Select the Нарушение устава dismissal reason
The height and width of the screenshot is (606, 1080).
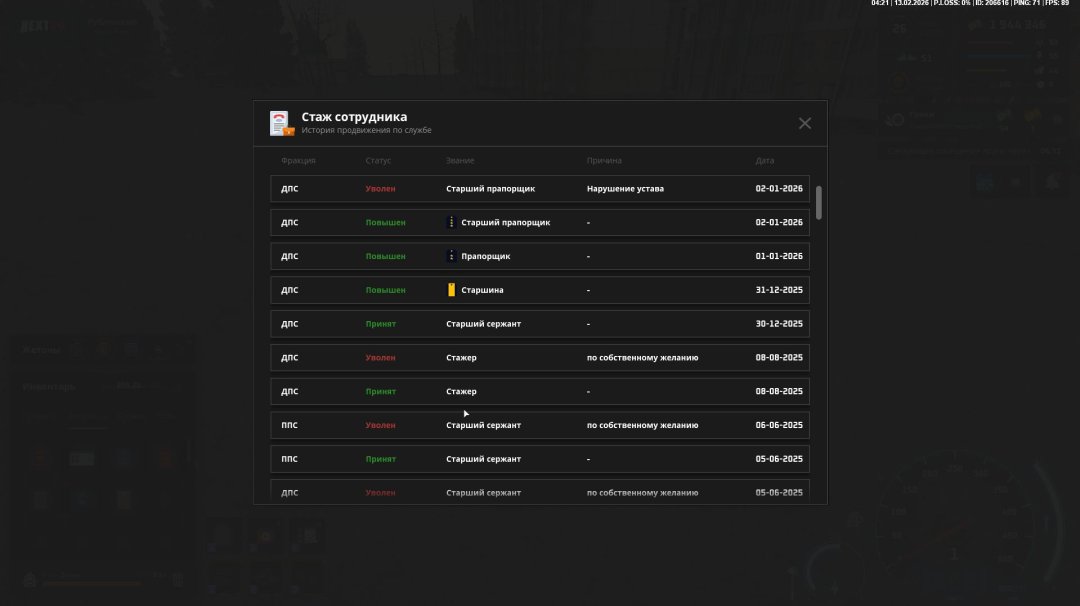point(625,188)
